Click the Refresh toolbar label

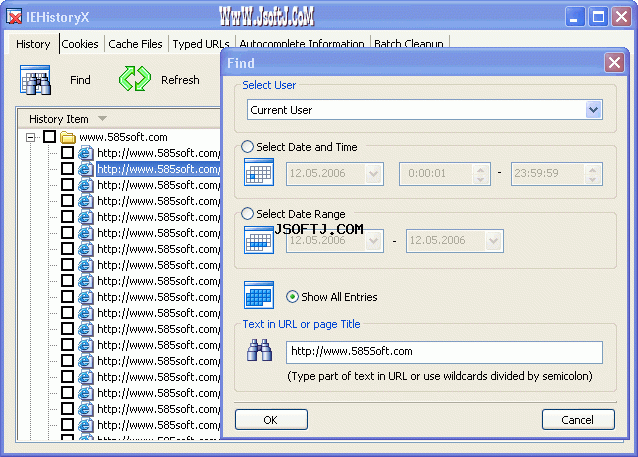click(180, 80)
